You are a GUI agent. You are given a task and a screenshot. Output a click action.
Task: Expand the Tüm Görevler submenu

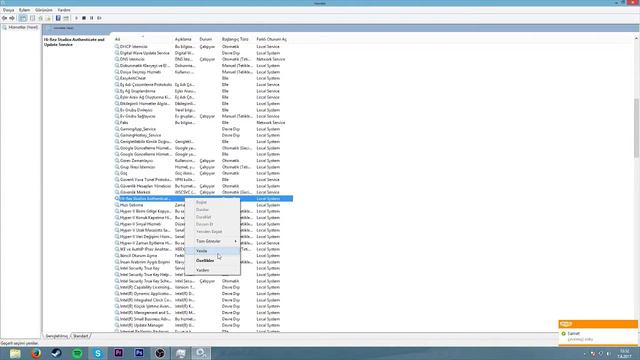coord(212,241)
